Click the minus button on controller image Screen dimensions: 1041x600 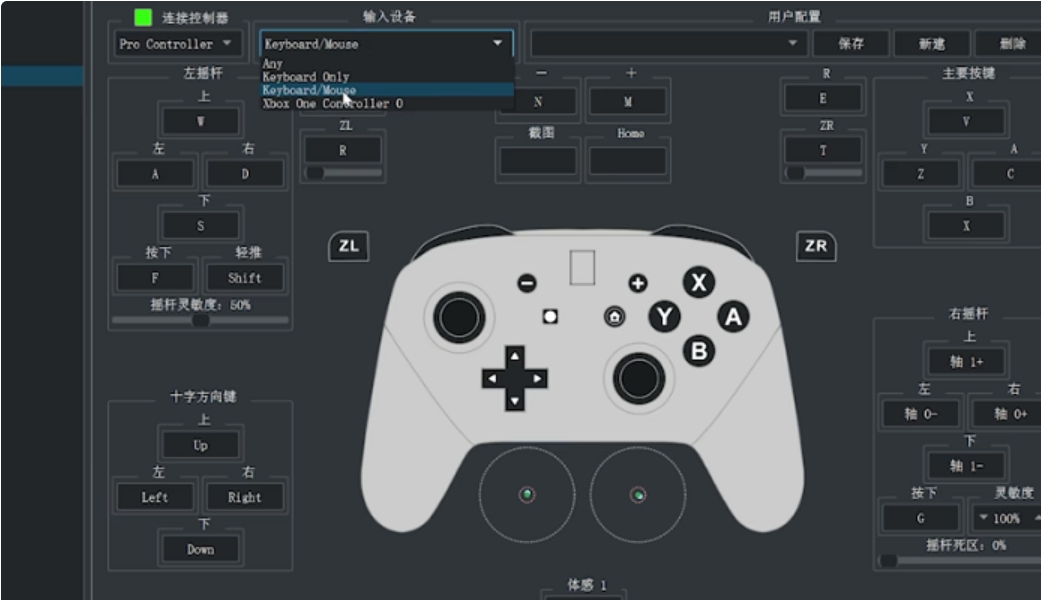click(x=527, y=283)
